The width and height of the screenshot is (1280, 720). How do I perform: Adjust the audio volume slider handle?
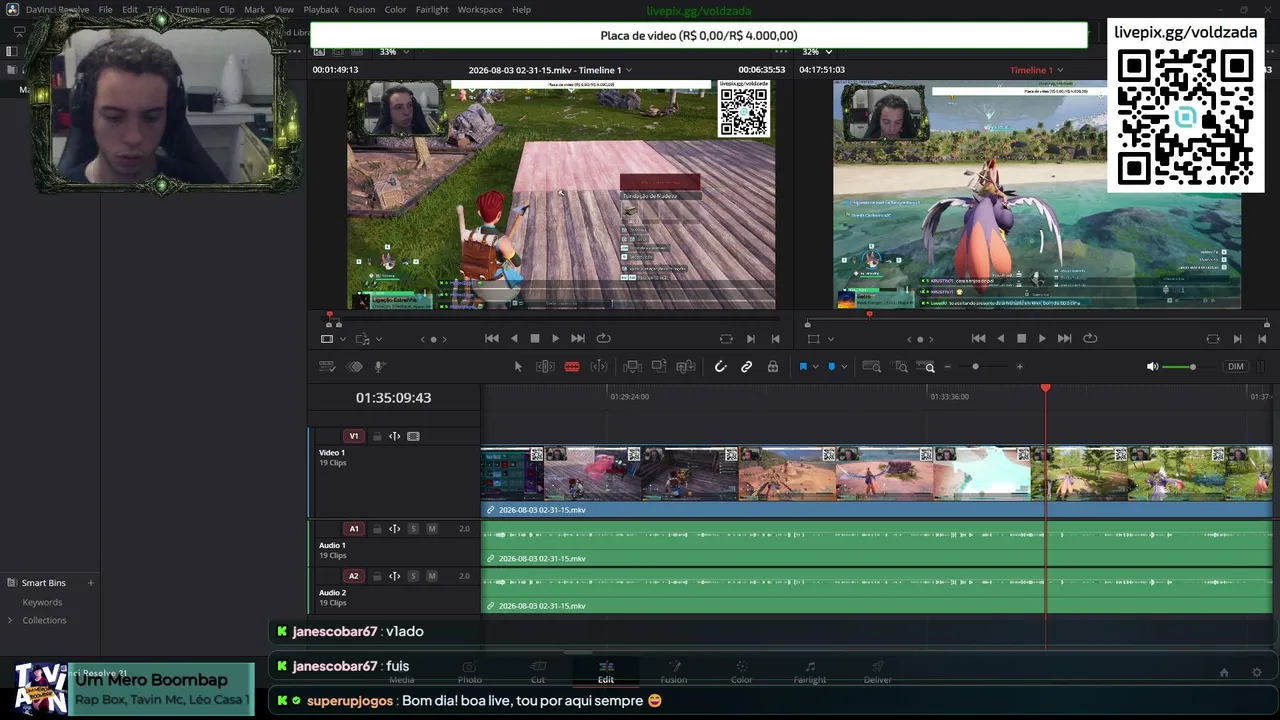(1192, 367)
